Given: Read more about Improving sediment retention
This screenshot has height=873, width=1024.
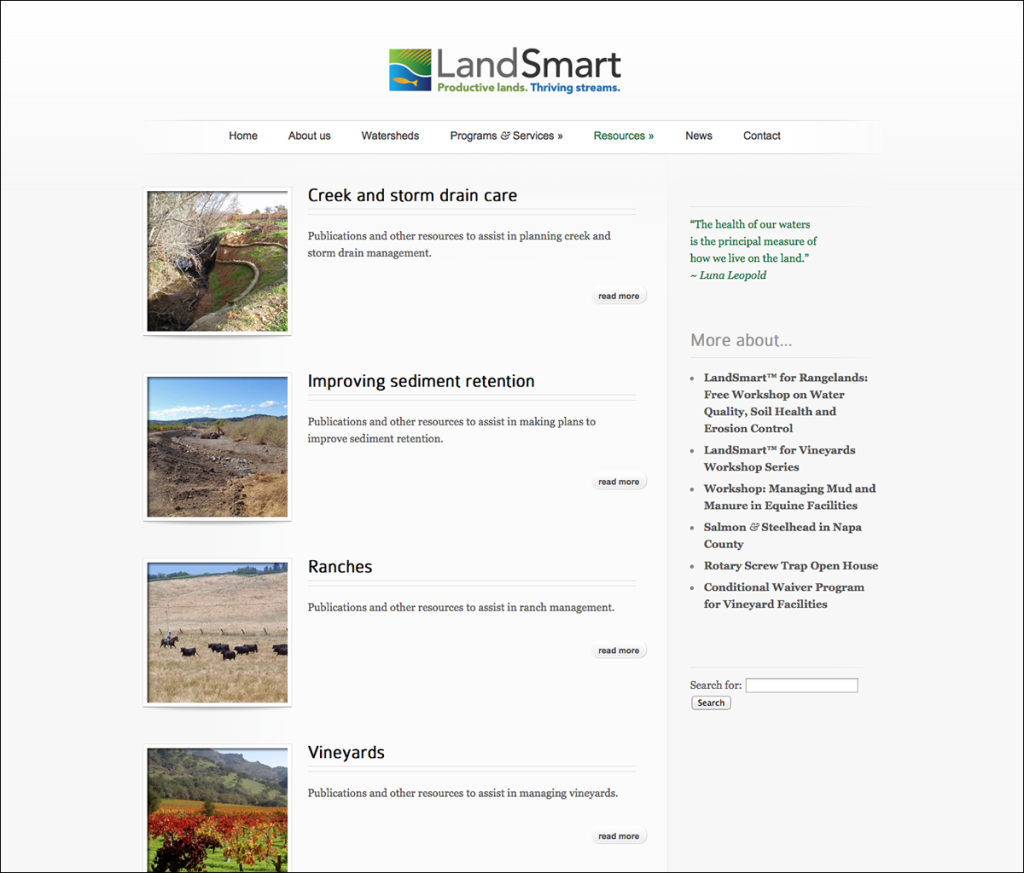Looking at the screenshot, I should pyautogui.click(x=618, y=481).
